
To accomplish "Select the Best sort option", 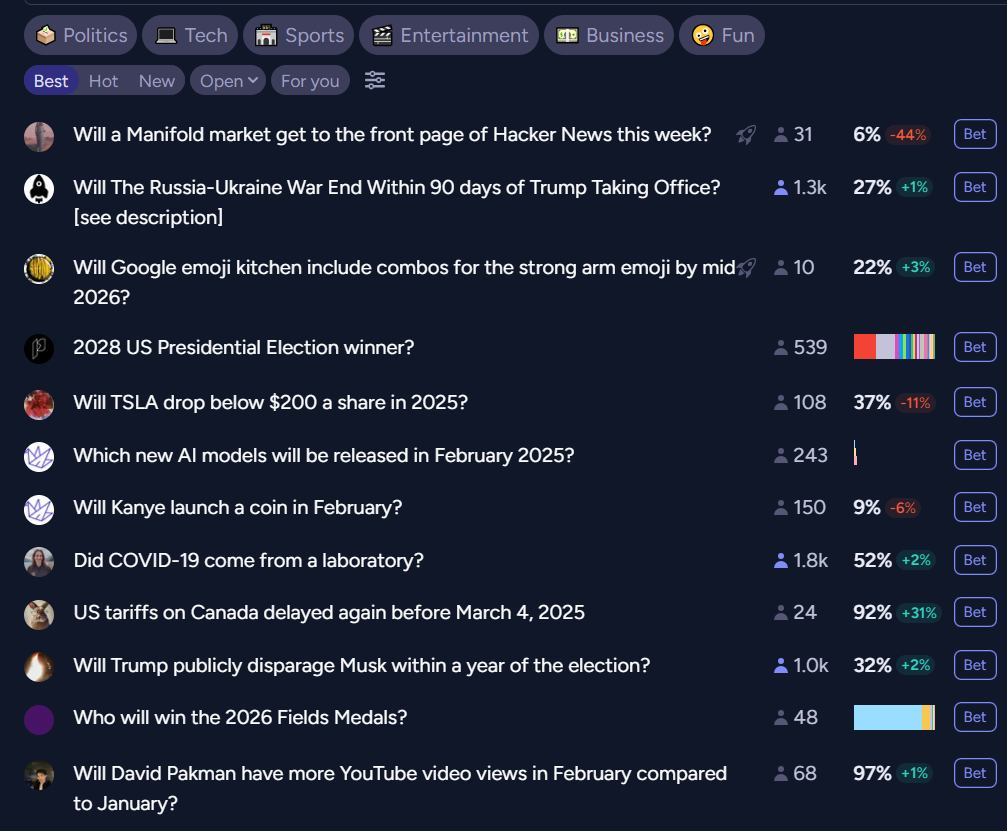I will [51, 81].
